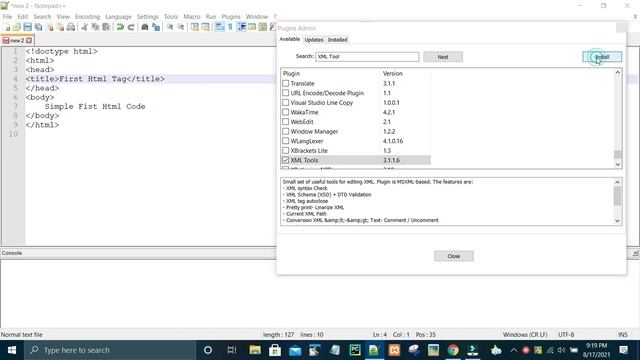
Task: Open the File menu
Action: tap(7, 17)
